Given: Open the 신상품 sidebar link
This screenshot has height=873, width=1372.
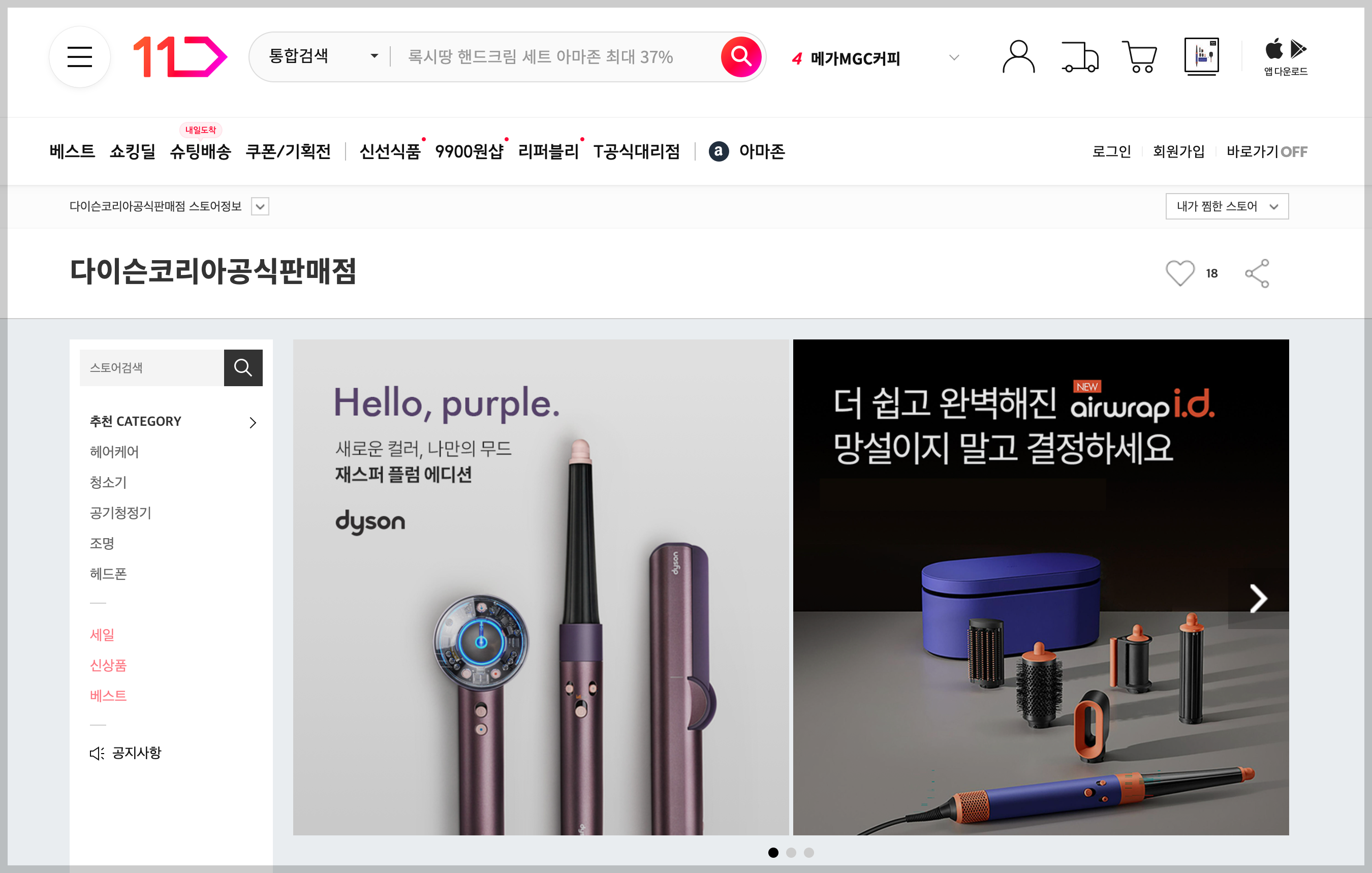Looking at the screenshot, I should [108, 666].
